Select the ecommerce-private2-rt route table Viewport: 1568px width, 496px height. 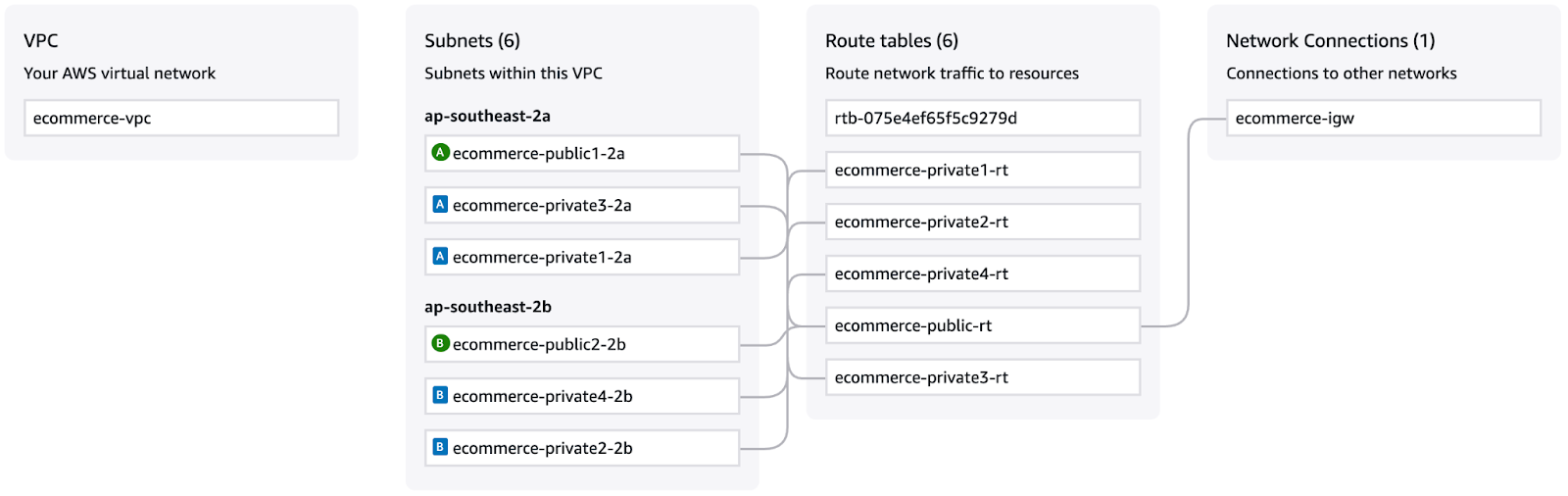(982, 223)
